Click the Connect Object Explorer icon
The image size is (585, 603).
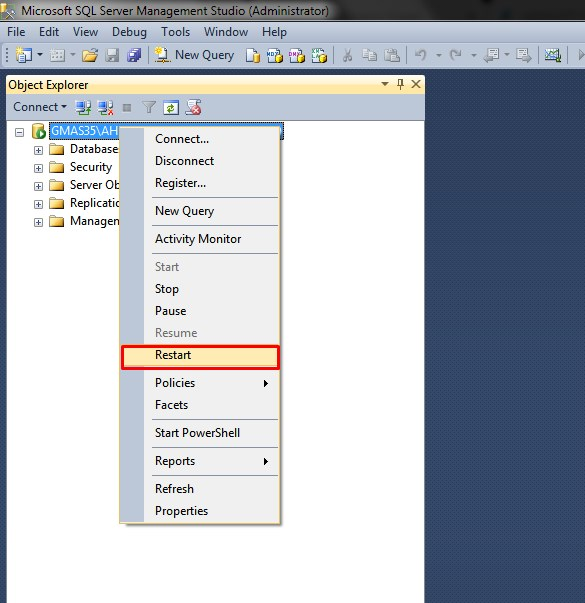83,108
